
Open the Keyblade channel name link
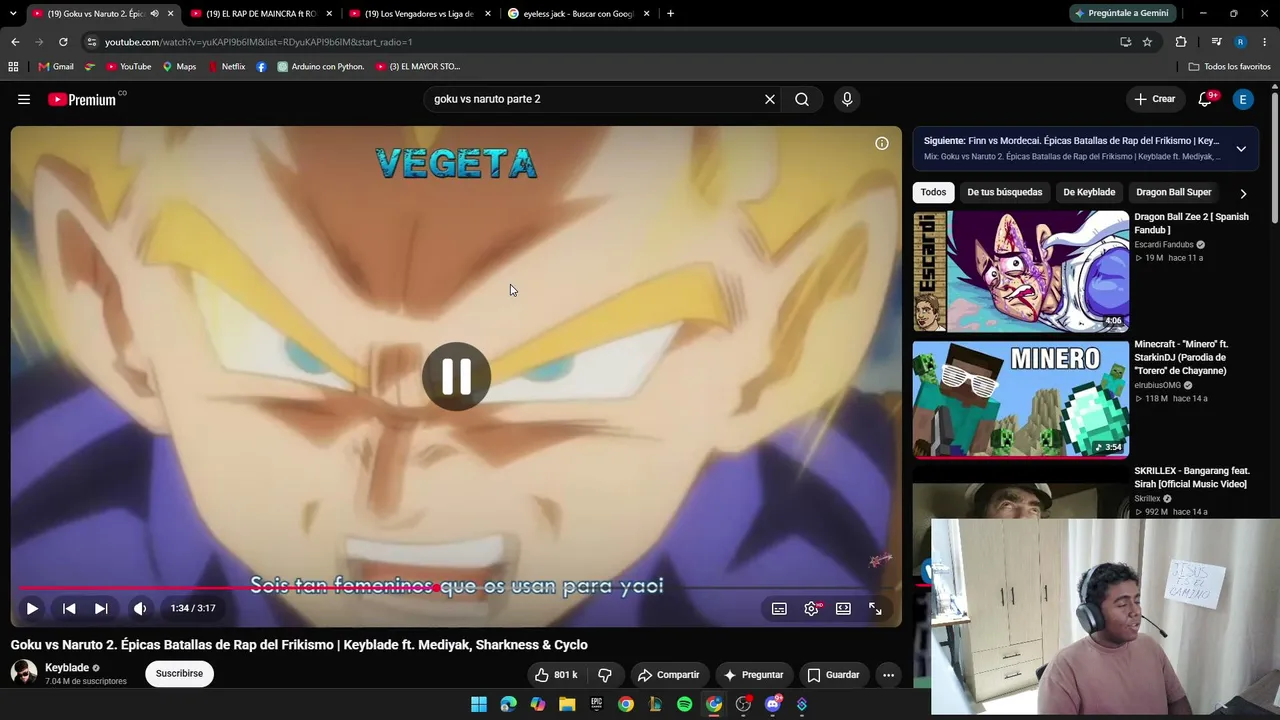coord(67,668)
